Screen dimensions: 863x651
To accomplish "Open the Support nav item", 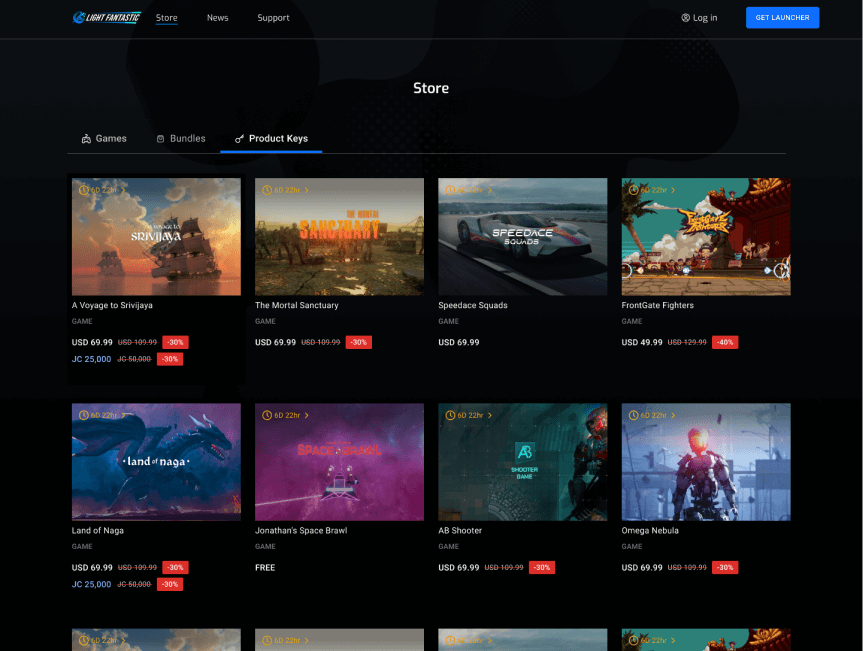I will 273,18.
